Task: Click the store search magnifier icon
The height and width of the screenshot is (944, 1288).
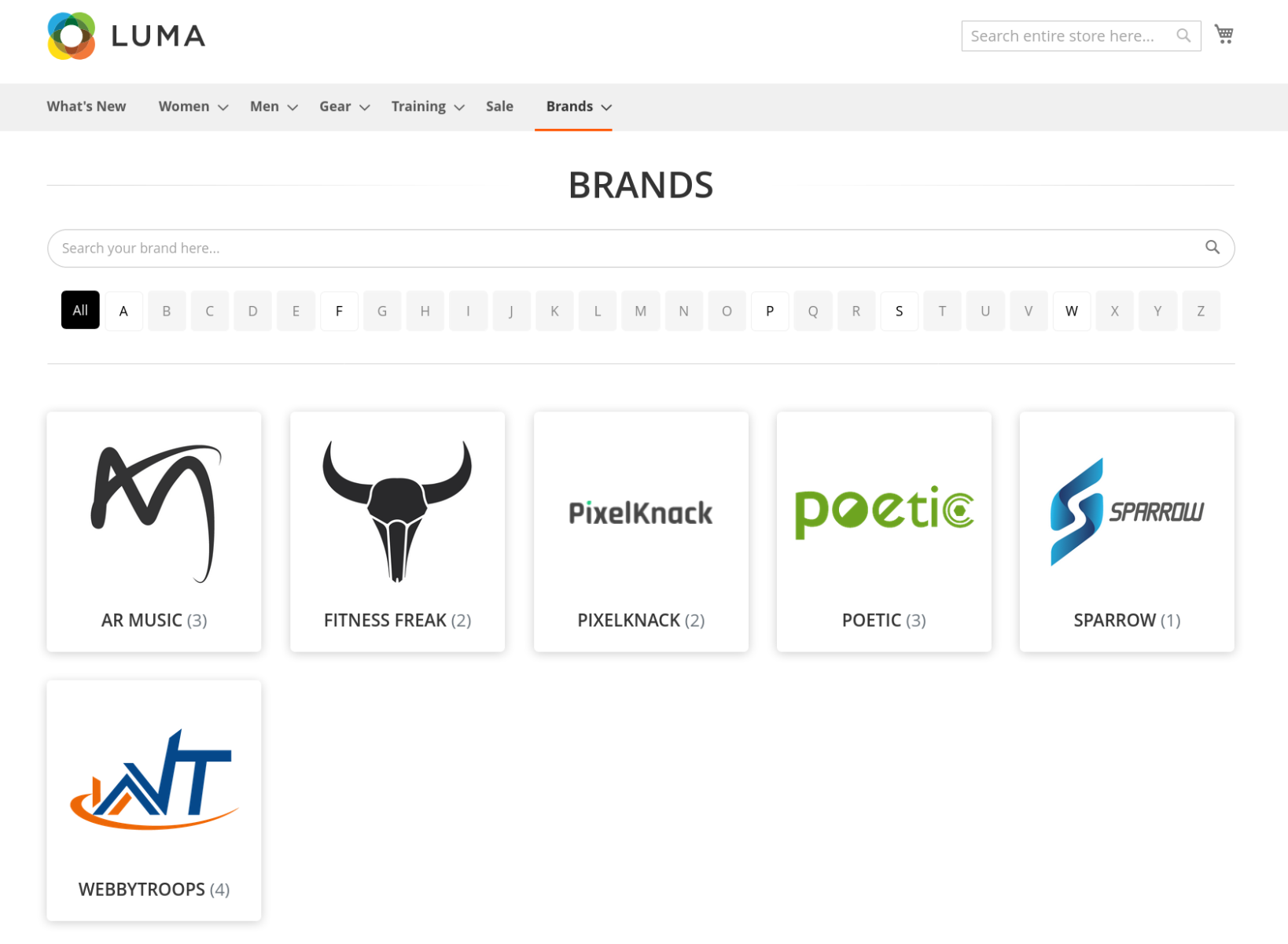Action: [1183, 35]
